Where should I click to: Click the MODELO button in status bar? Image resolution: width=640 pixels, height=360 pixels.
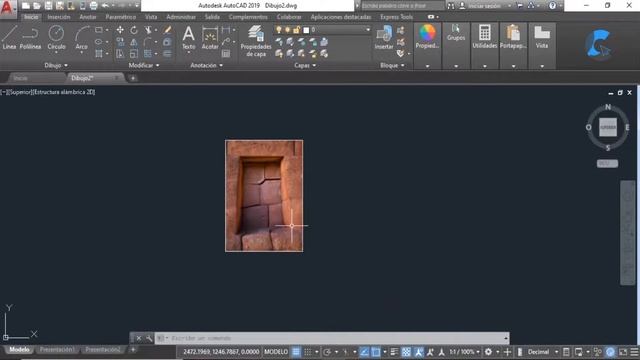point(276,352)
